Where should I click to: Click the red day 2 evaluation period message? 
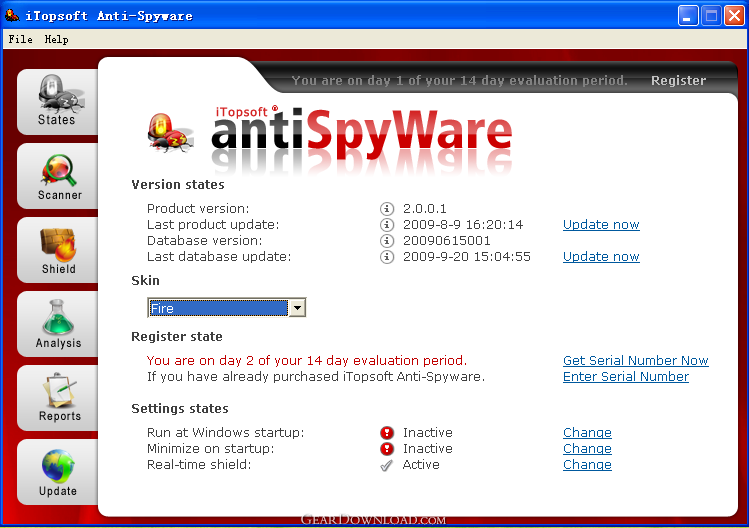[x=307, y=360]
